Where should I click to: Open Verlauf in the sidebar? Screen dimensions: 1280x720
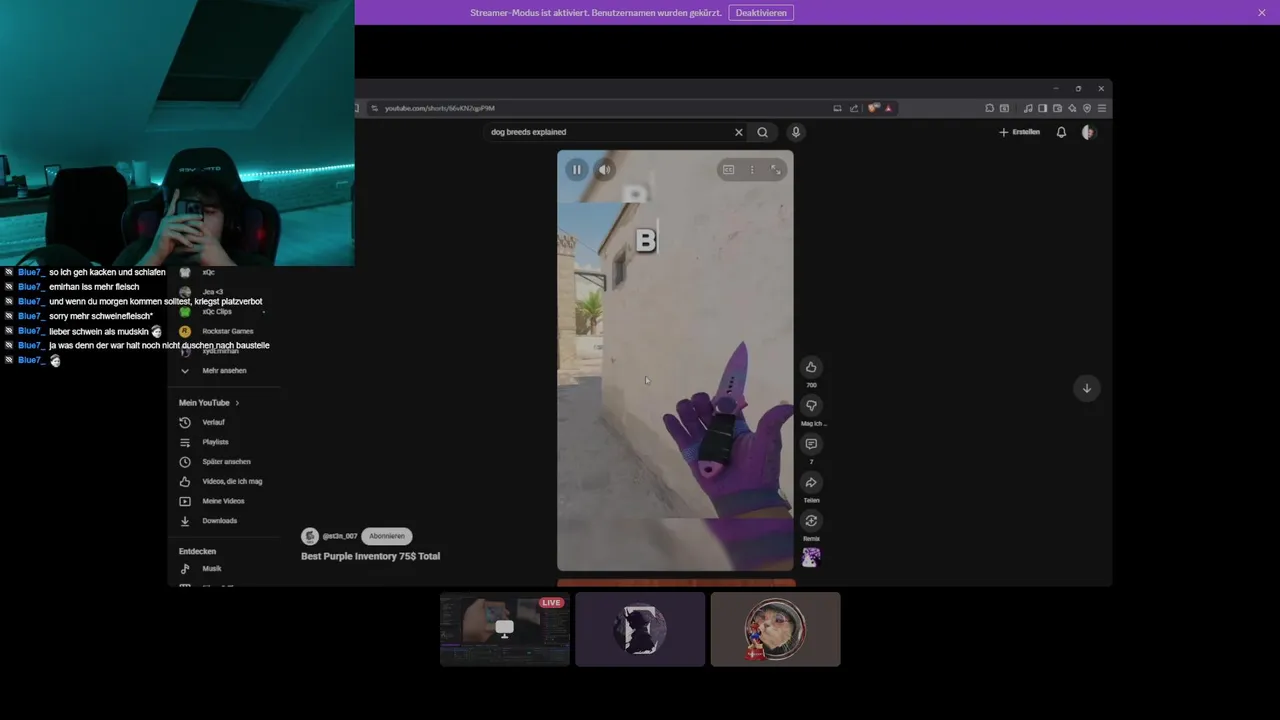click(203, 422)
